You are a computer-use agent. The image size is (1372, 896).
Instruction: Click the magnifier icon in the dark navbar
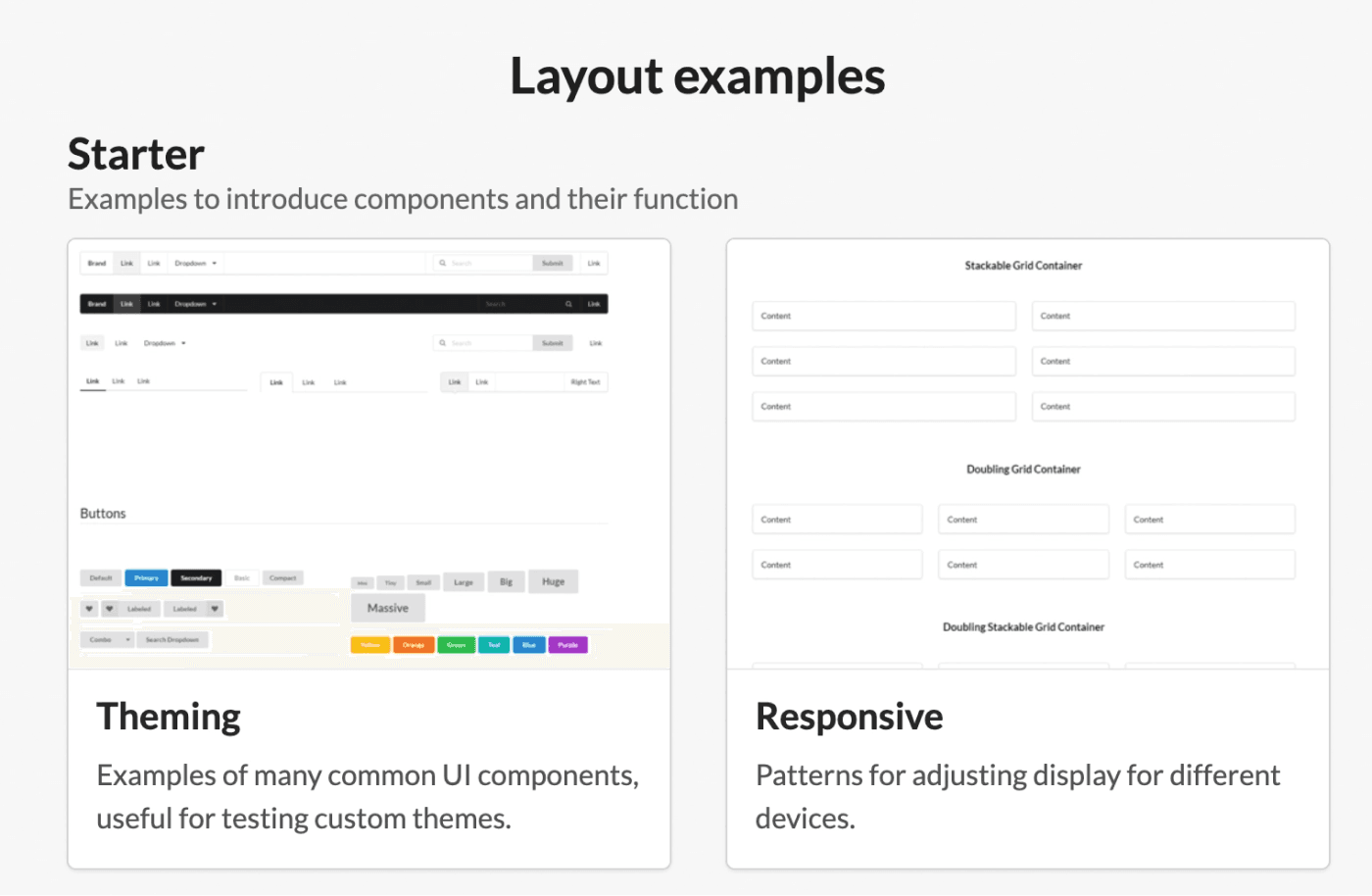click(568, 304)
